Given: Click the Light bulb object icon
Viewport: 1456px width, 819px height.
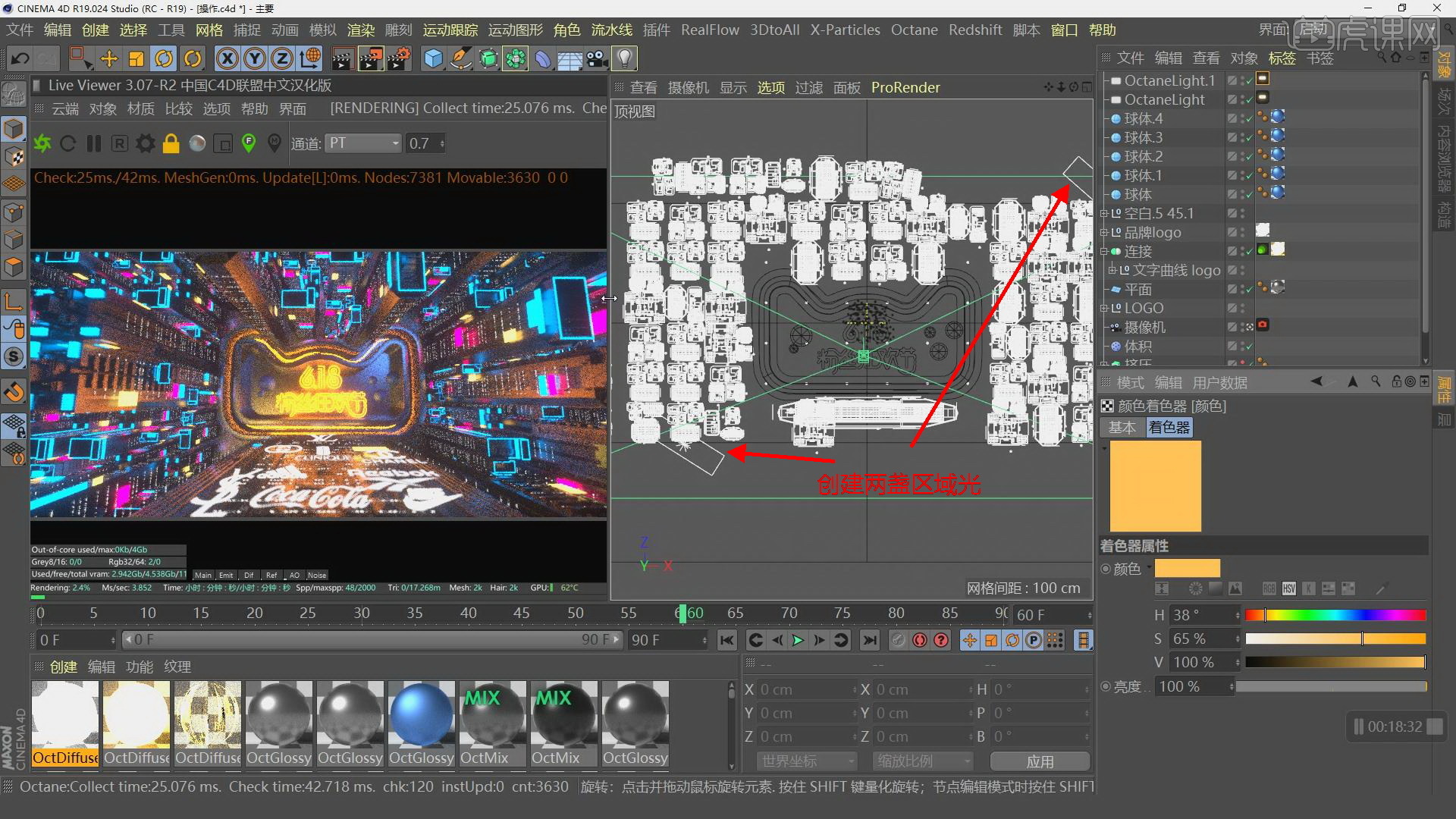Looking at the screenshot, I should click(623, 58).
